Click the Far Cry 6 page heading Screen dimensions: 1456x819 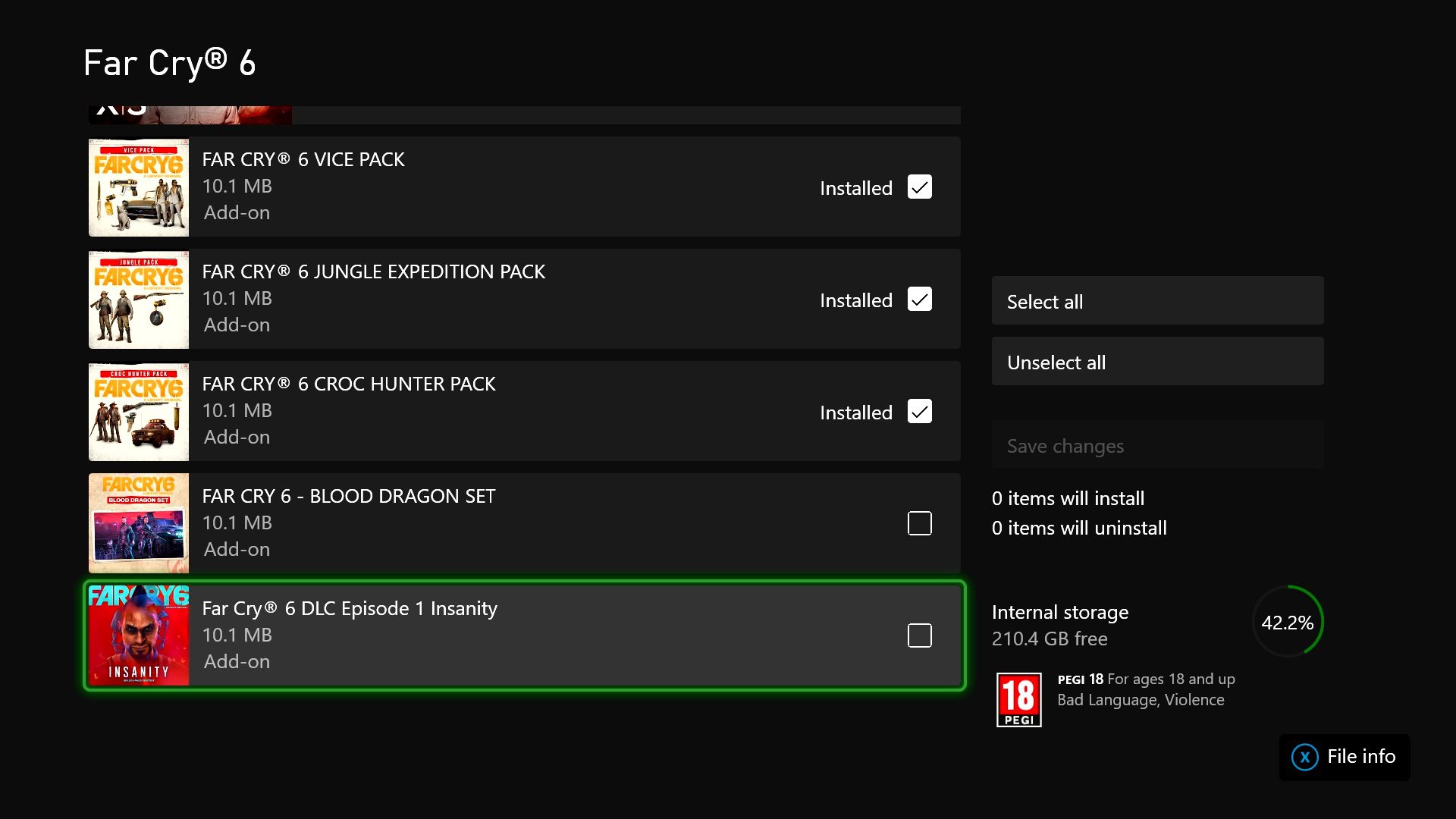(x=170, y=63)
